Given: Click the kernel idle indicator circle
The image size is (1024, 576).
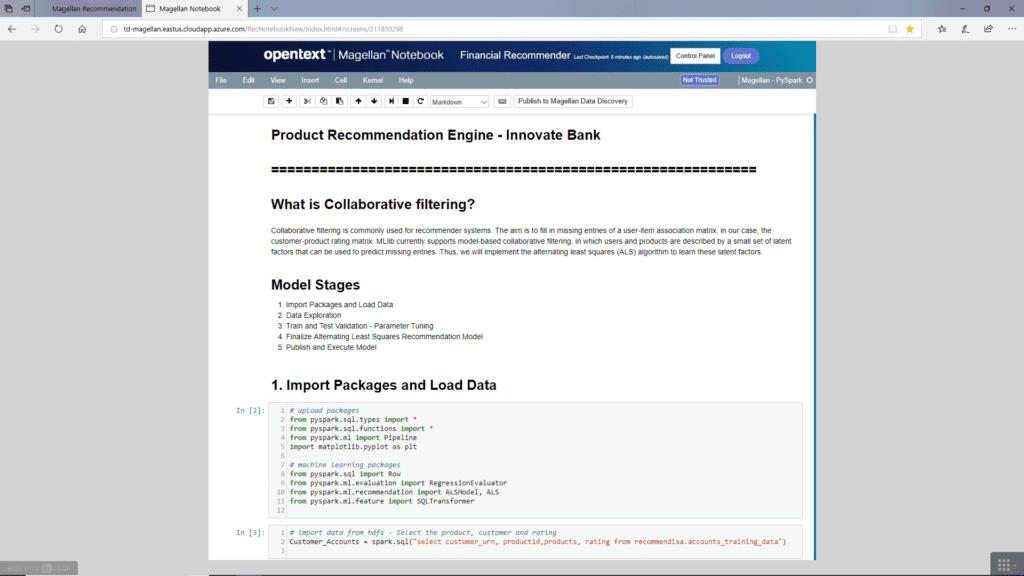Looking at the screenshot, I should click(810, 80).
